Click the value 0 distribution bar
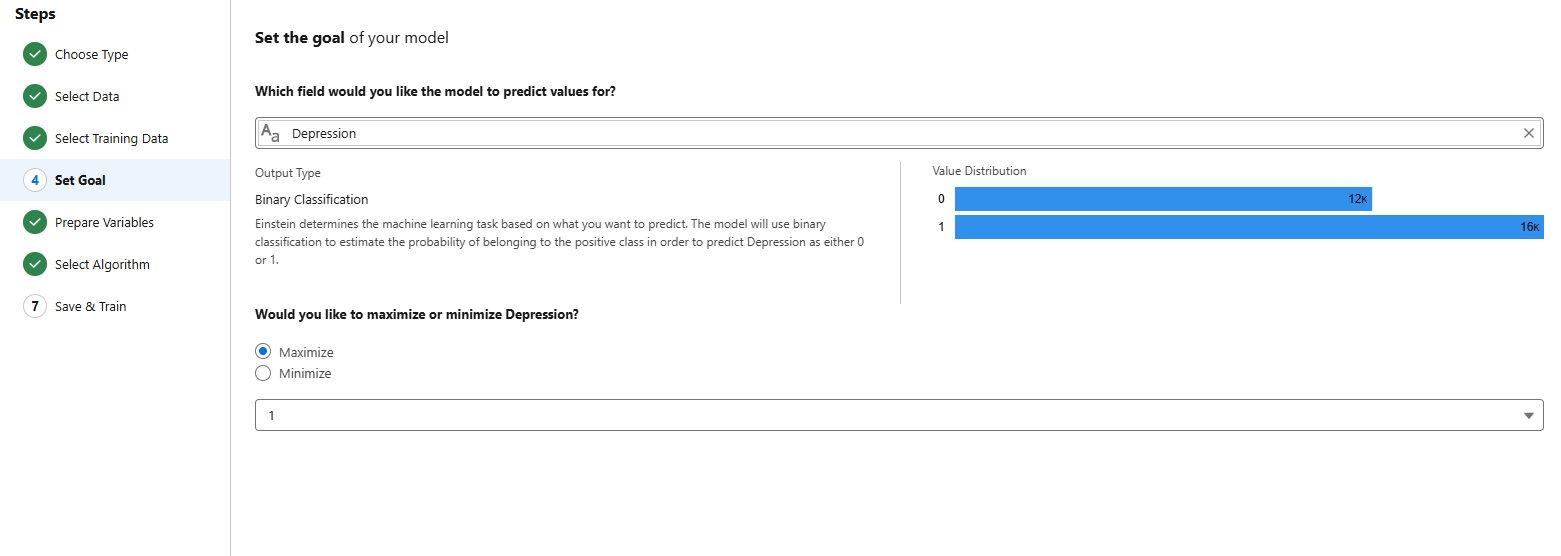The height and width of the screenshot is (556, 1561). coord(1162,199)
